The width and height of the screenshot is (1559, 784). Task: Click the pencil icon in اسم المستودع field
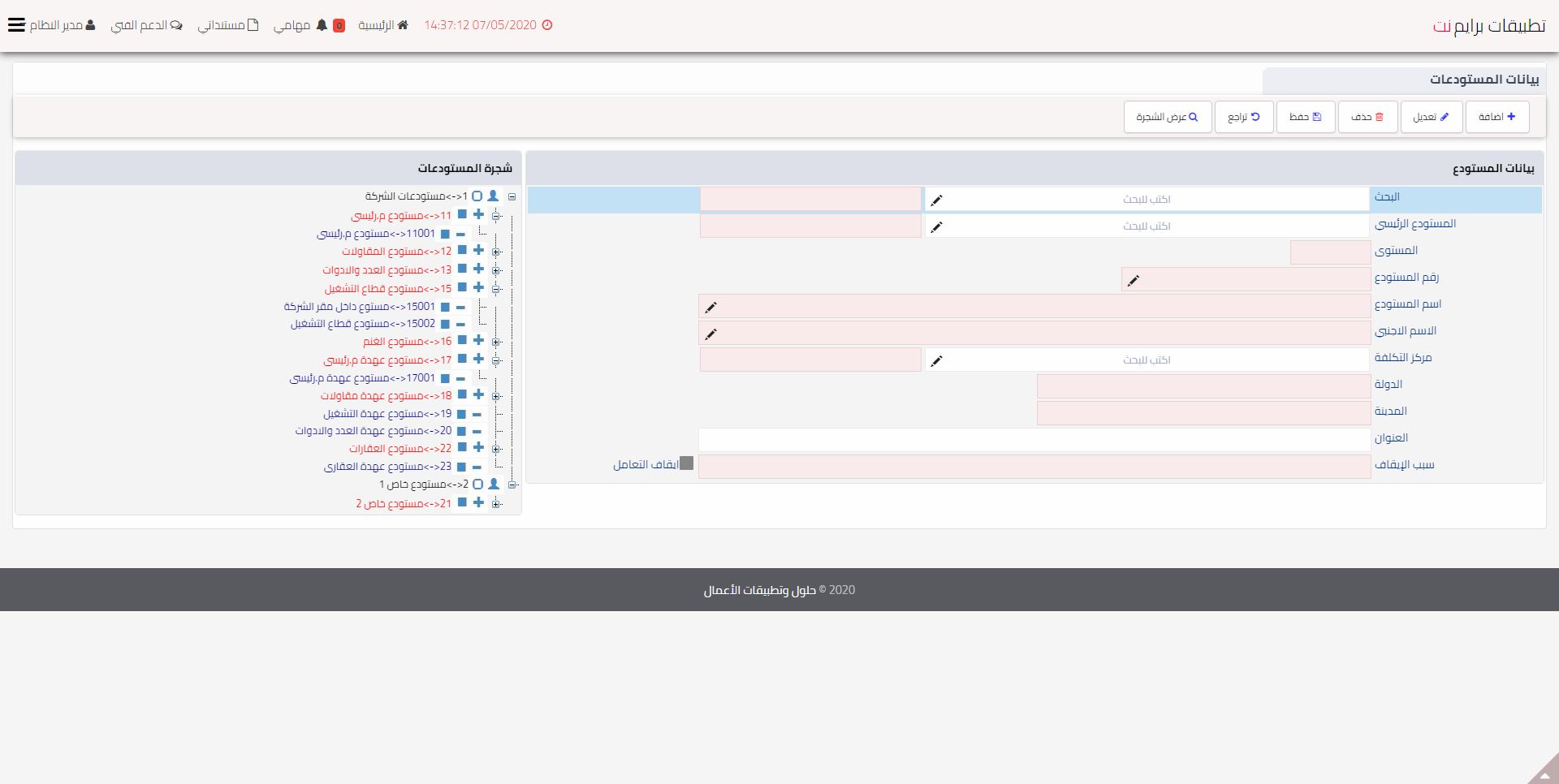pyautogui.click(x=710, y=308)
